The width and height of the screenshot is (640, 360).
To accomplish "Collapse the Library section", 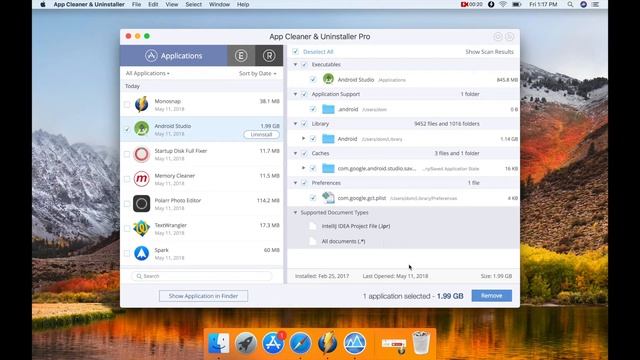I will [x=296, y=124].
